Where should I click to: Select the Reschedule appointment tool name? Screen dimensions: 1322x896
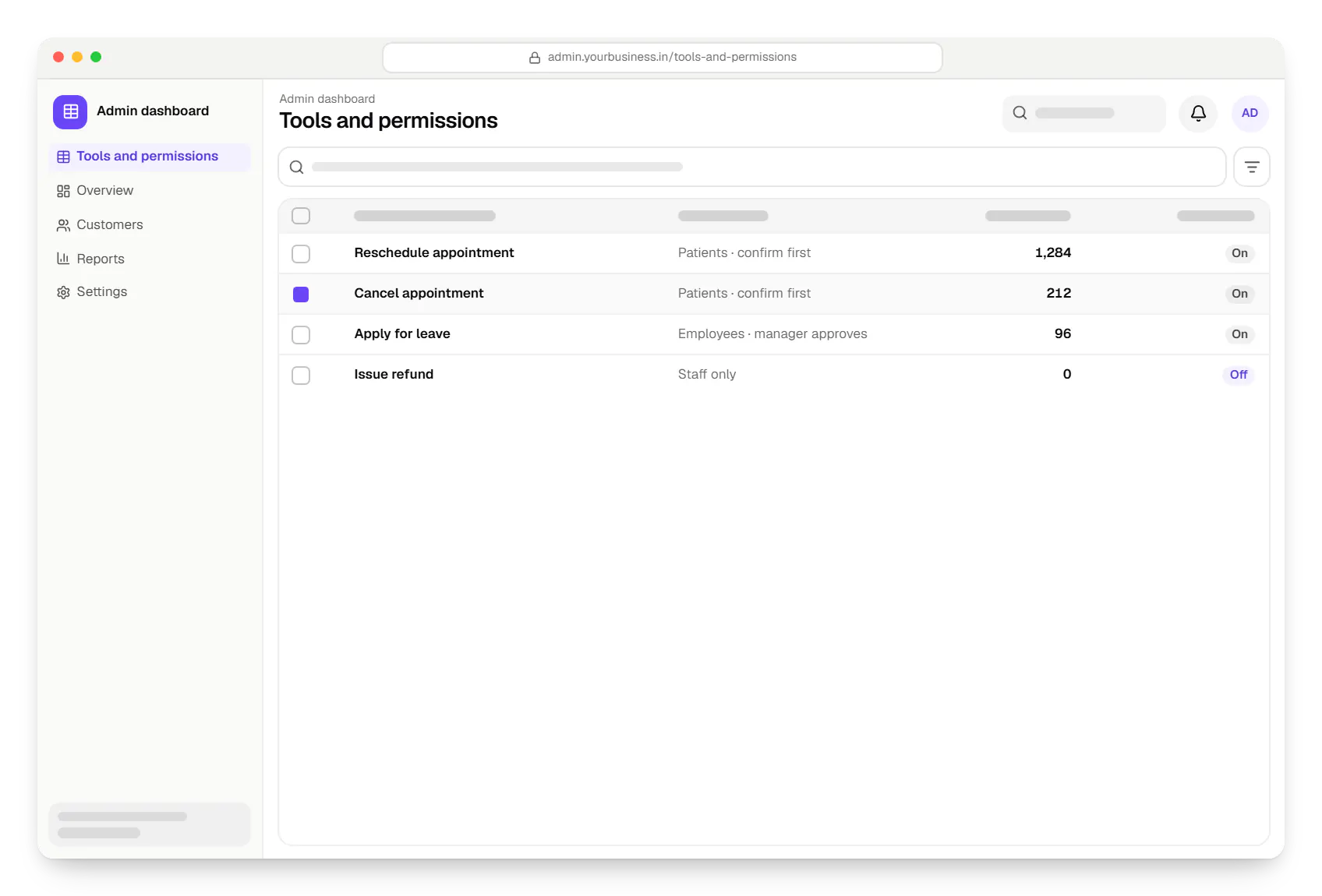click(434, 252)
